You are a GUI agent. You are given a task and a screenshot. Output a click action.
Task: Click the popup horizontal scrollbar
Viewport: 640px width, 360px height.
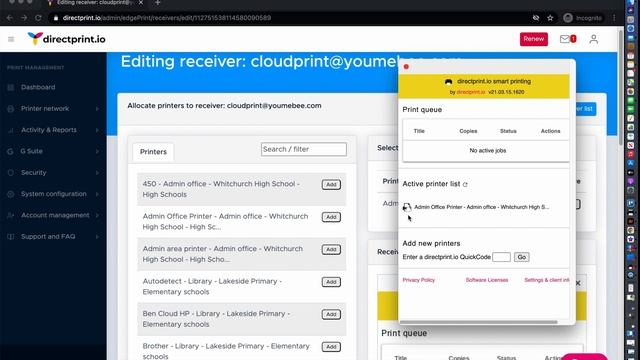[x=478, y=322]
